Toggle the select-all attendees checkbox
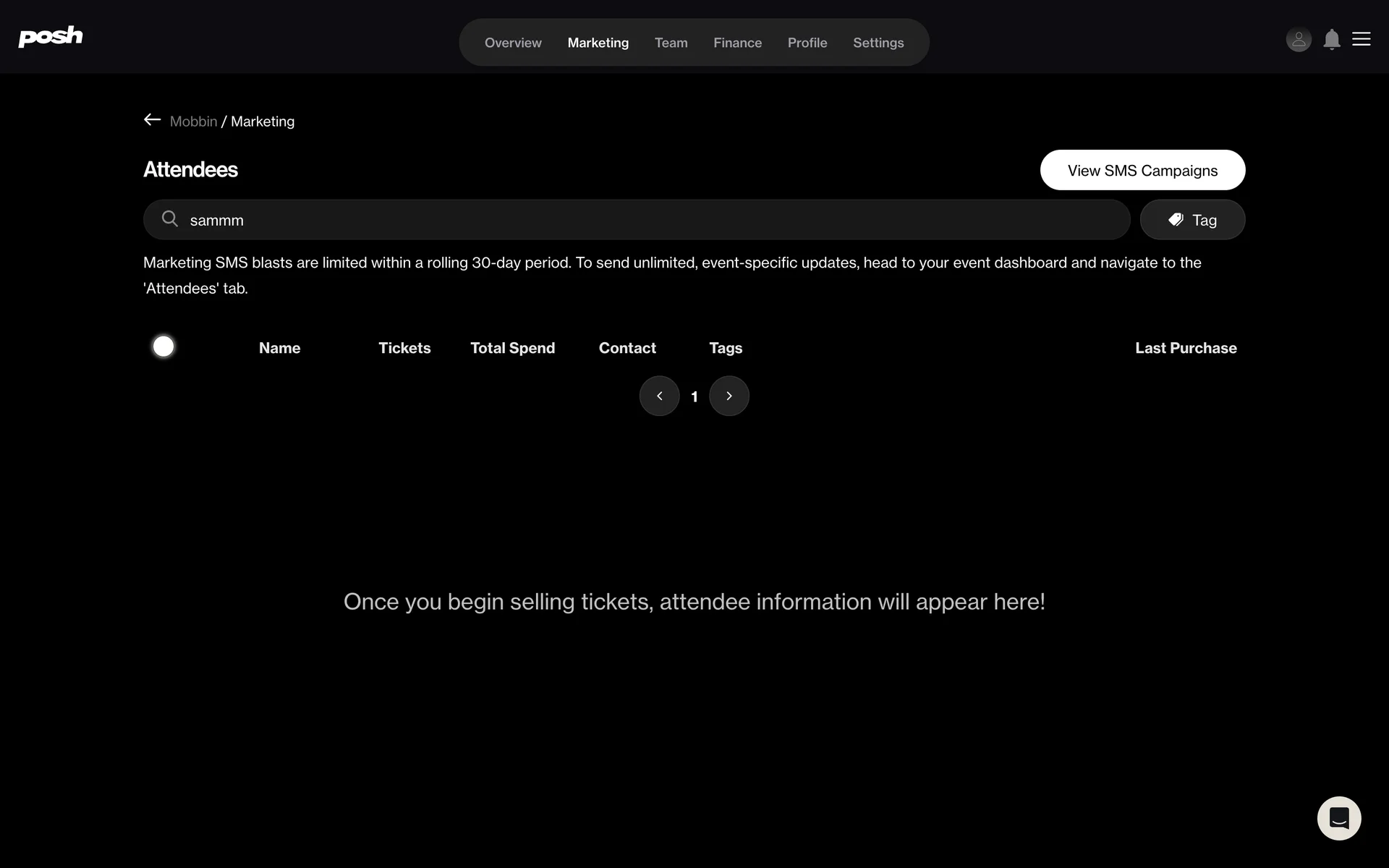The height and width of the screenshot is (868, 1389). [x=163, y=346]
